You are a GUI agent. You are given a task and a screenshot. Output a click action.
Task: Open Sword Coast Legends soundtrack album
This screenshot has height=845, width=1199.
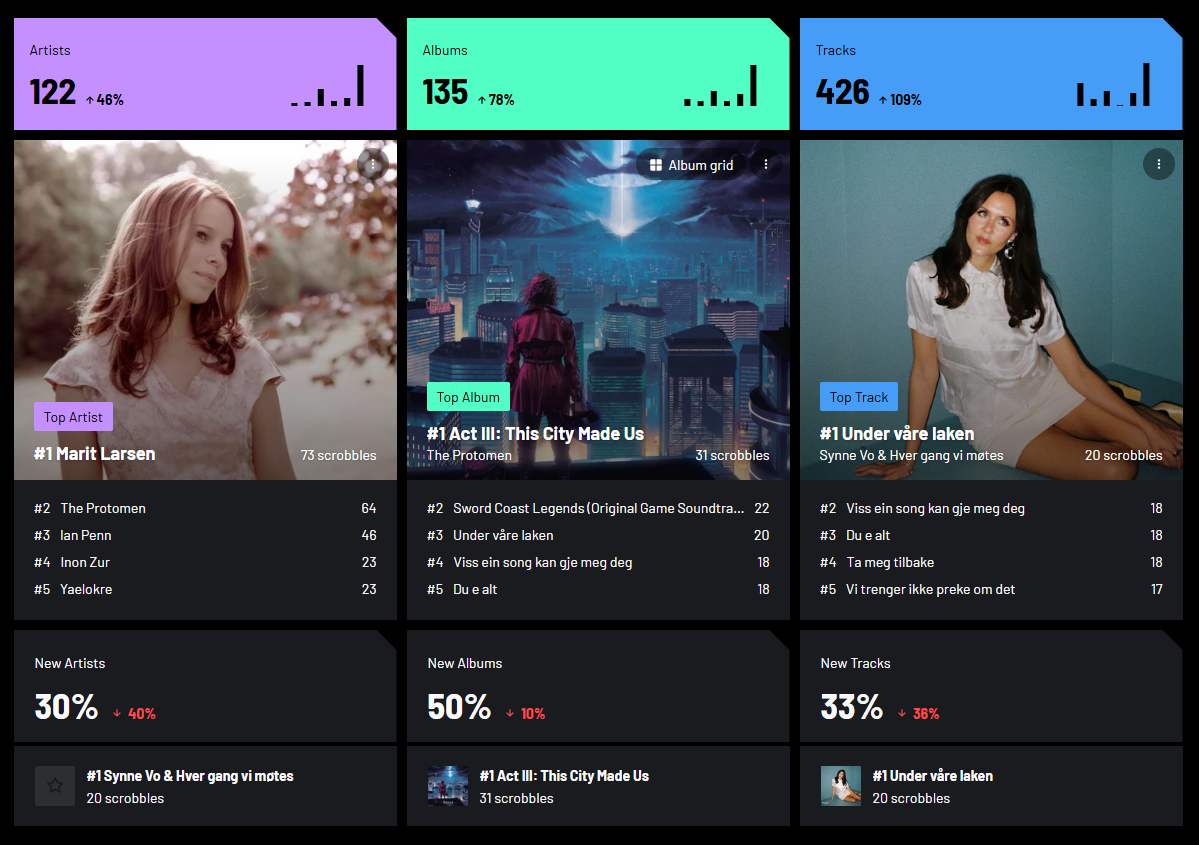pyautogui.click(x=598, y=509)
